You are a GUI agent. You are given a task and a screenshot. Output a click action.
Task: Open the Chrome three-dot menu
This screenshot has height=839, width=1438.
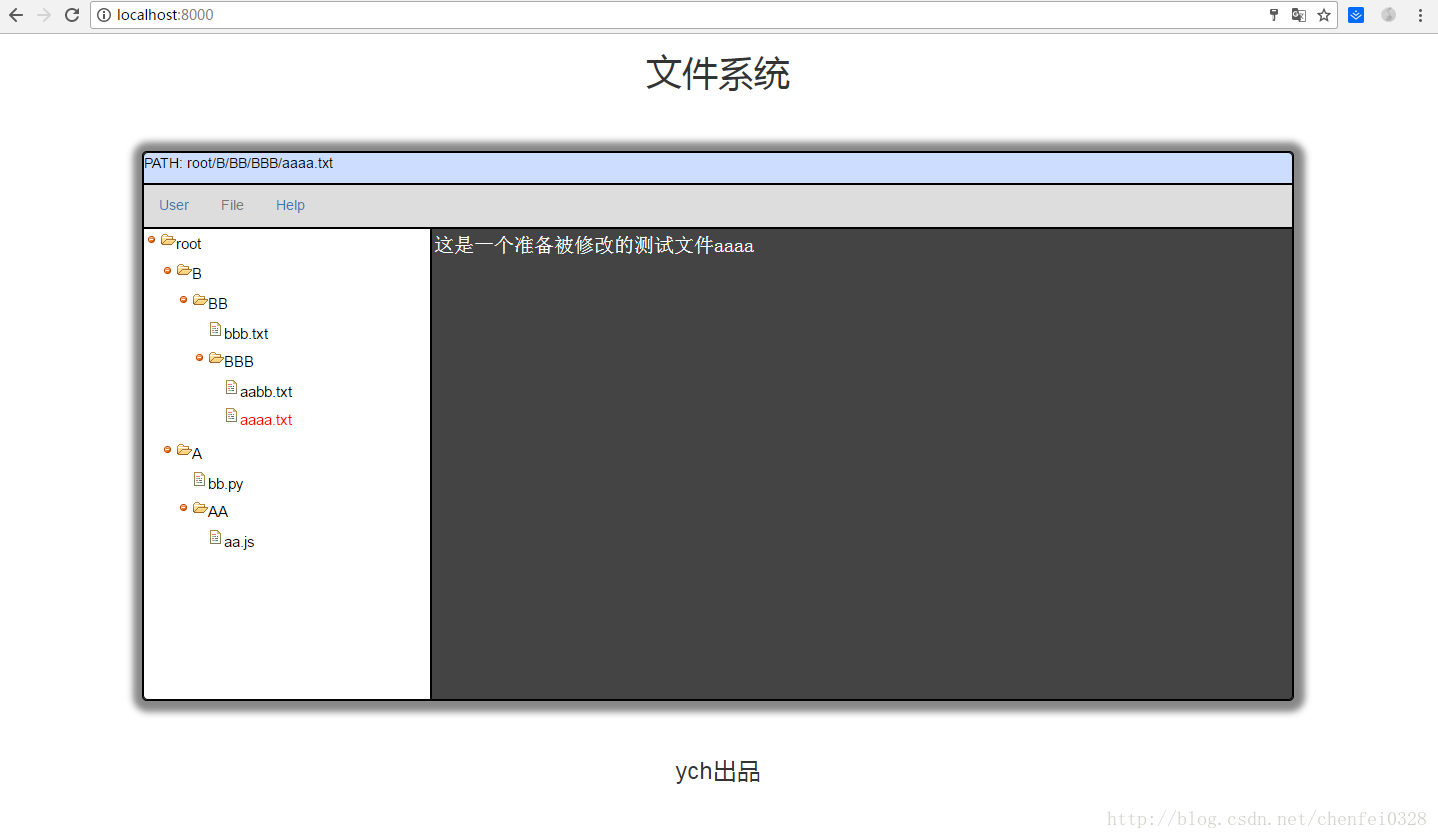tap(1421, 15)
